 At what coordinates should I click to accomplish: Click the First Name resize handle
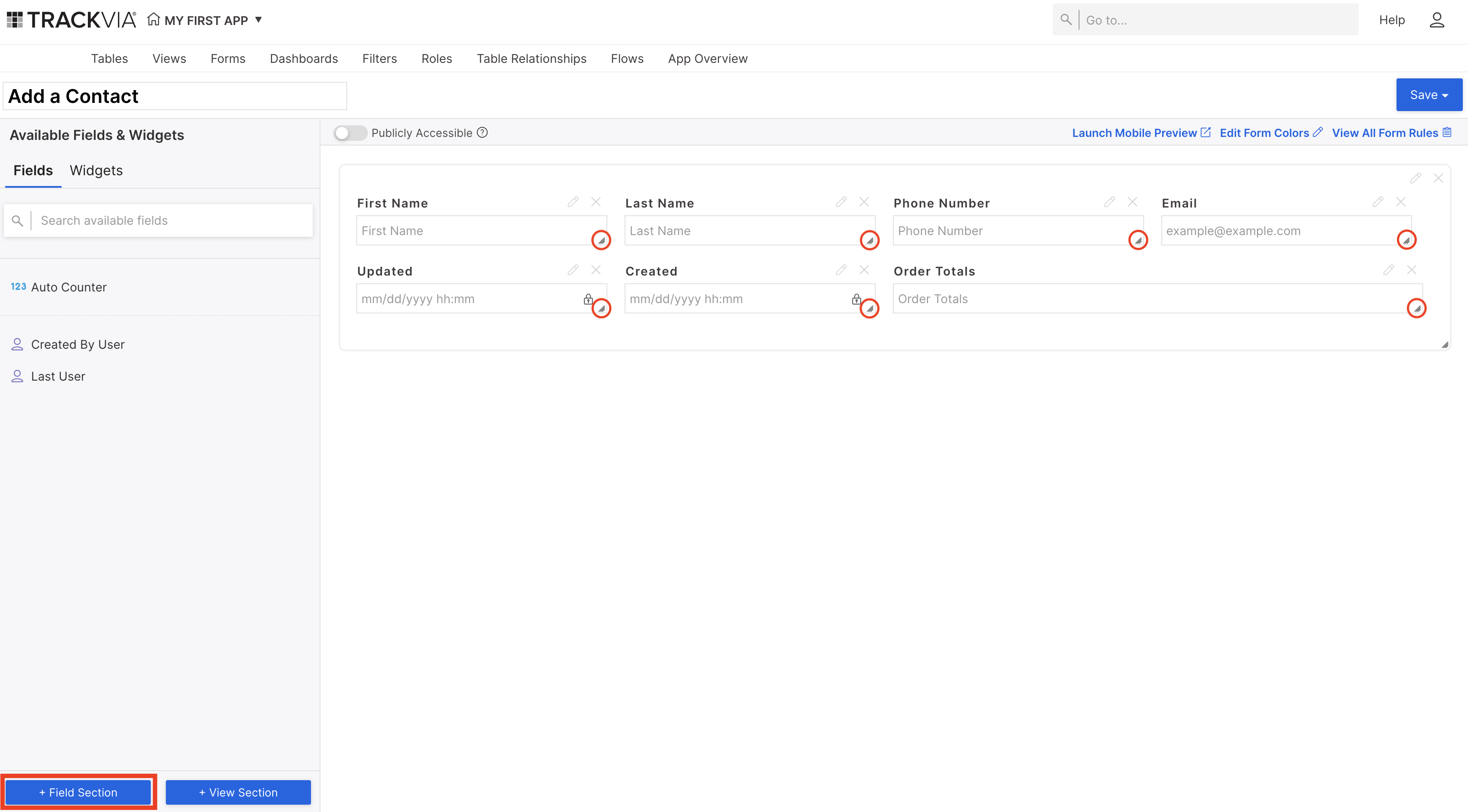click(601, 240)
